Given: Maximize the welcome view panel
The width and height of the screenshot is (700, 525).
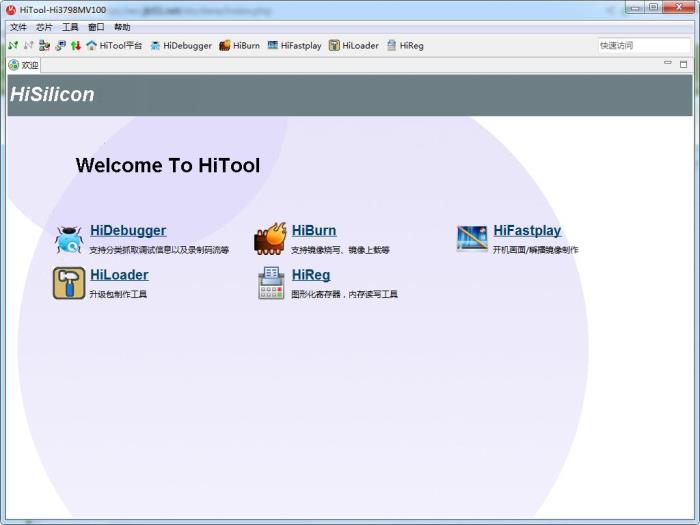Looking at the screenshot, I should 683,64.
